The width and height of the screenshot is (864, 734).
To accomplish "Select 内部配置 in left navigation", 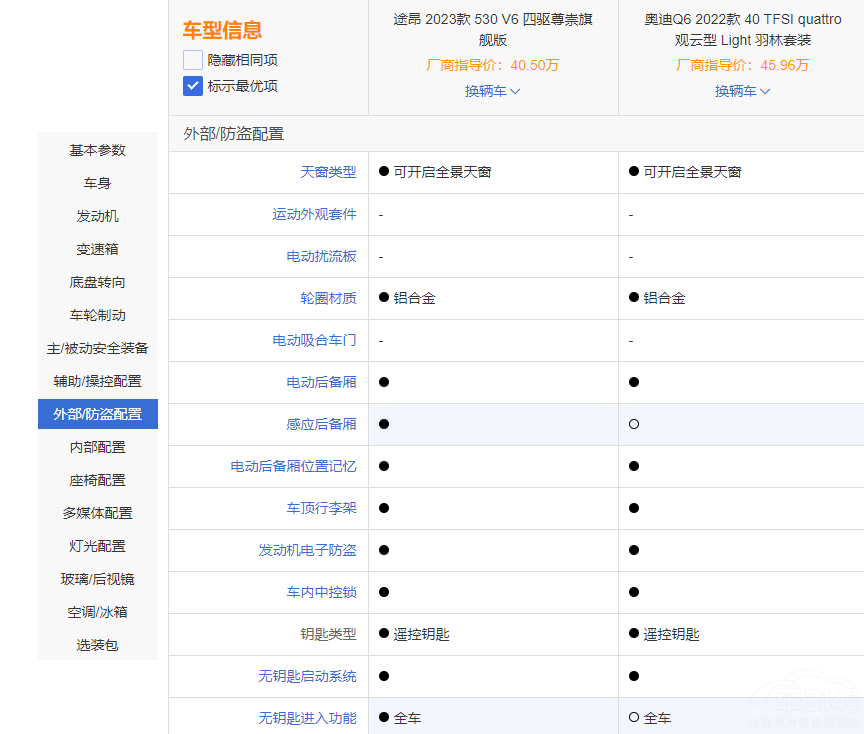I will (x=98, y=447).
